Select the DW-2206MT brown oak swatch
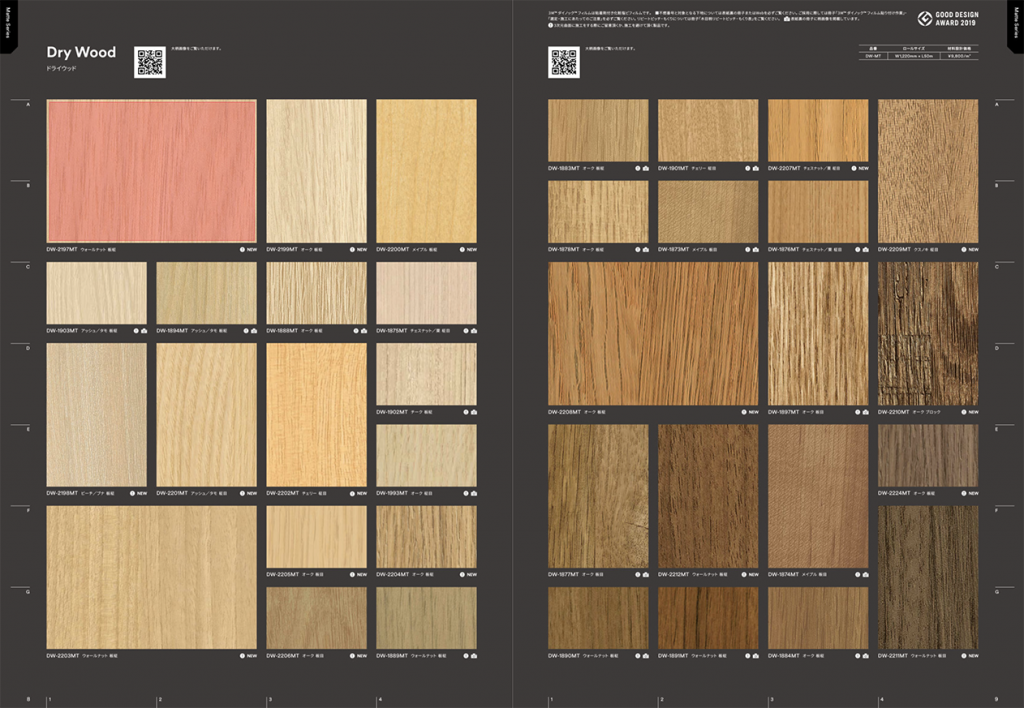This screenshot has height=708, width=1024. point(316,618)
